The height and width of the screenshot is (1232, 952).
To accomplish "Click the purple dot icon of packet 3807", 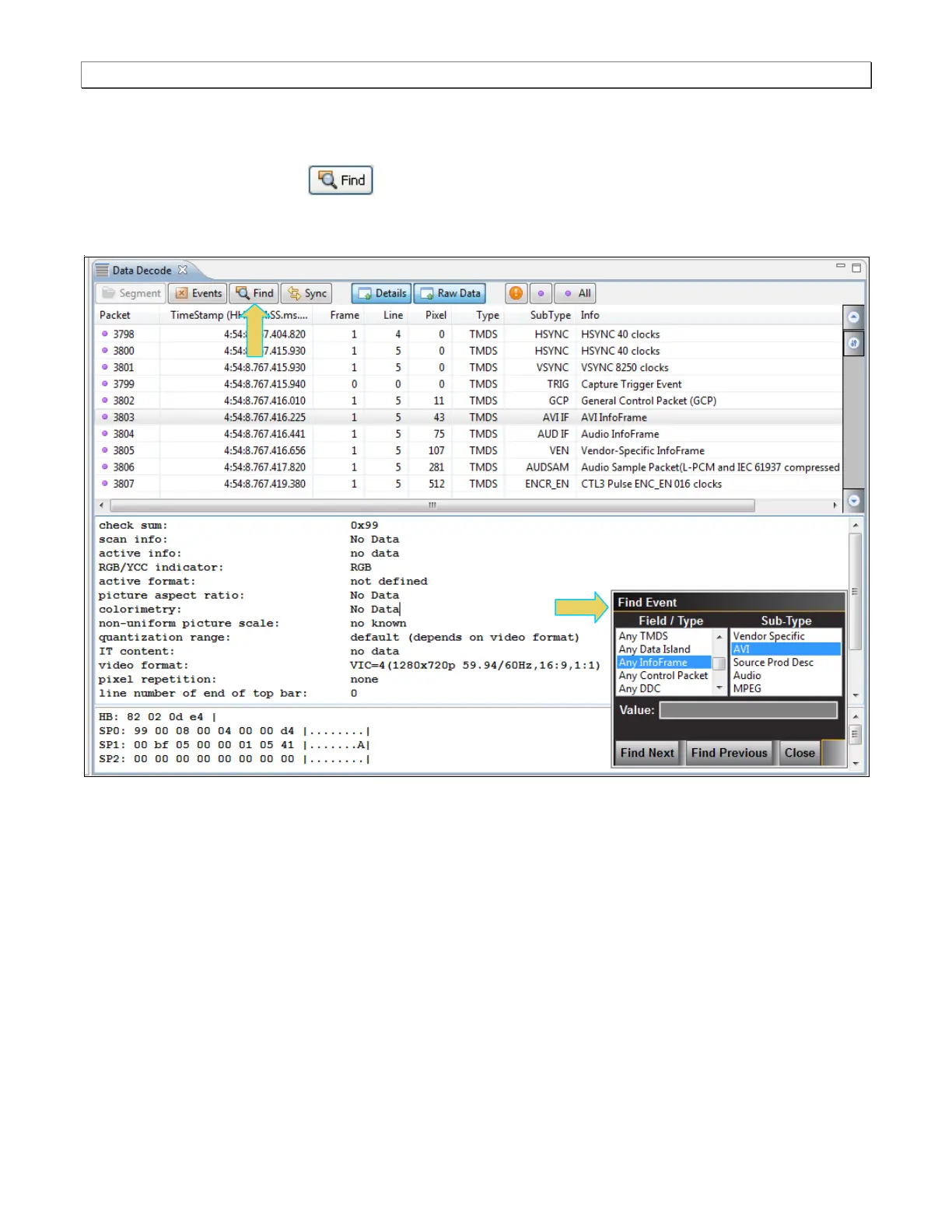I will click(105, 484).
